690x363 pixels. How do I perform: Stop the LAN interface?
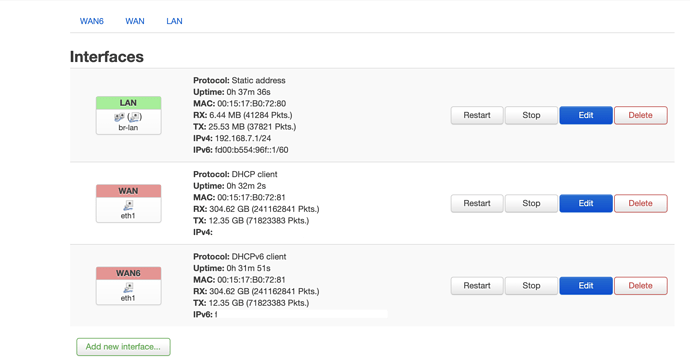pos(531,115)
